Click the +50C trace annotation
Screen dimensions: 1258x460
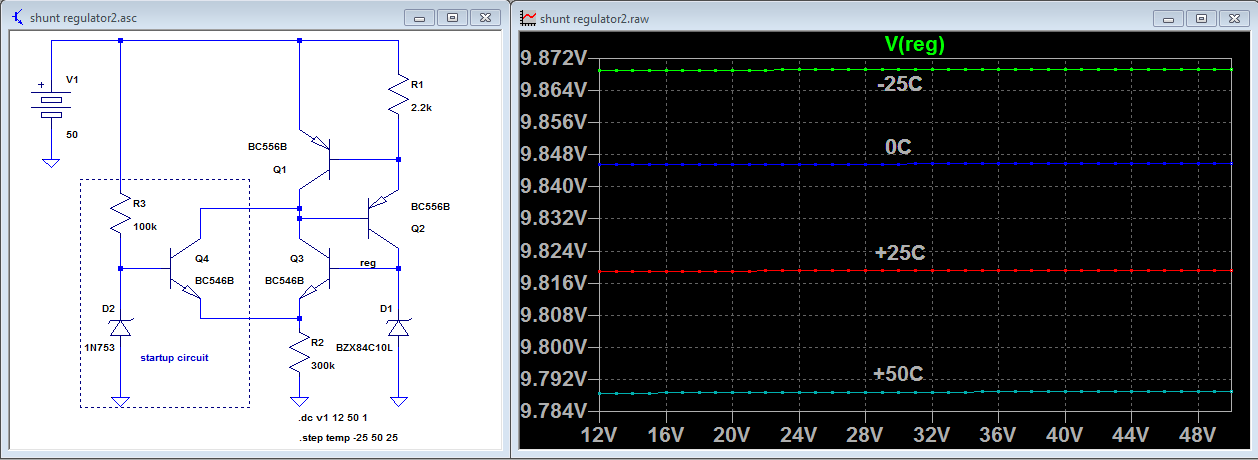click(897, 374)
